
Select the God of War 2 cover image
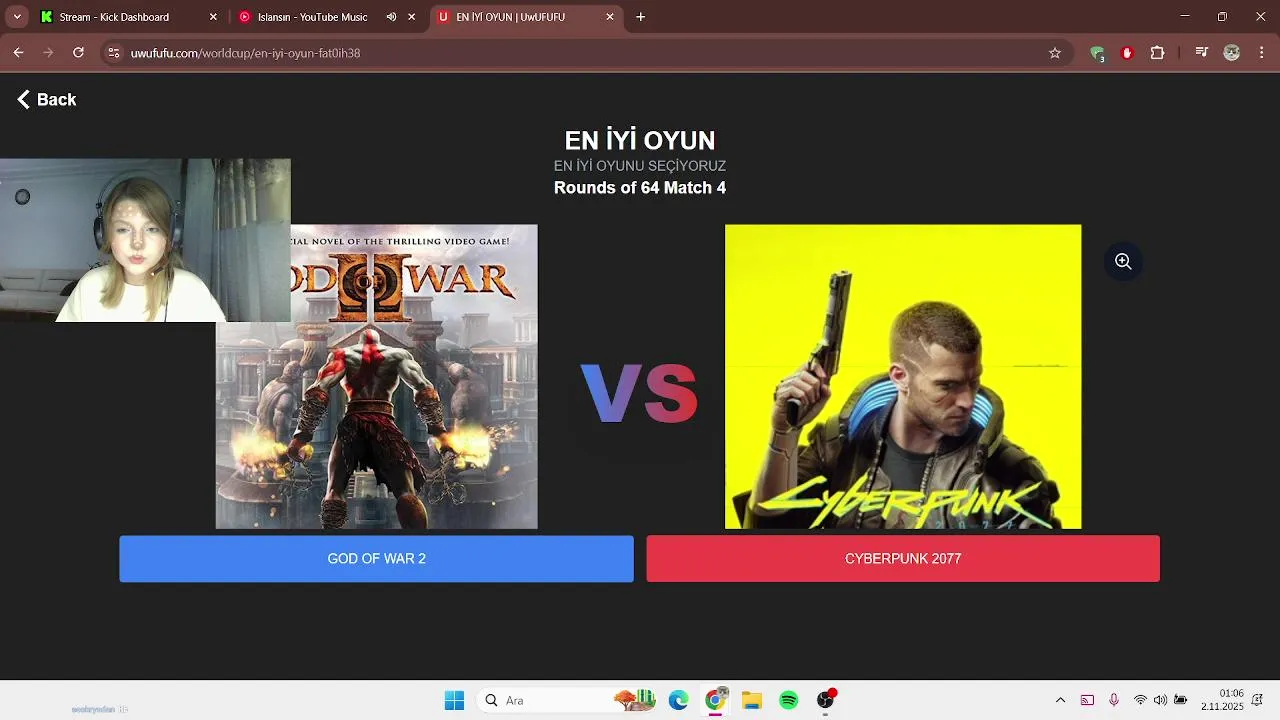(376, 376)
